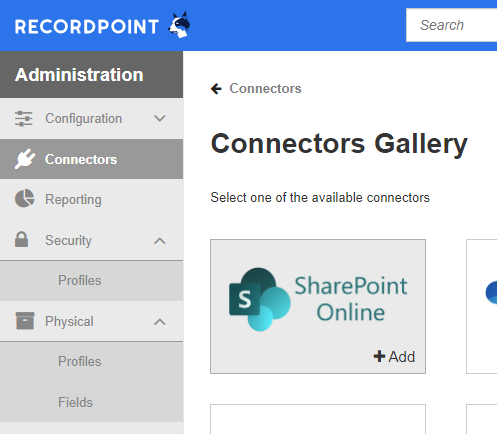Add the SharePoint Online connector
This screenshot has height=434, width=497.
coord(394,356)
